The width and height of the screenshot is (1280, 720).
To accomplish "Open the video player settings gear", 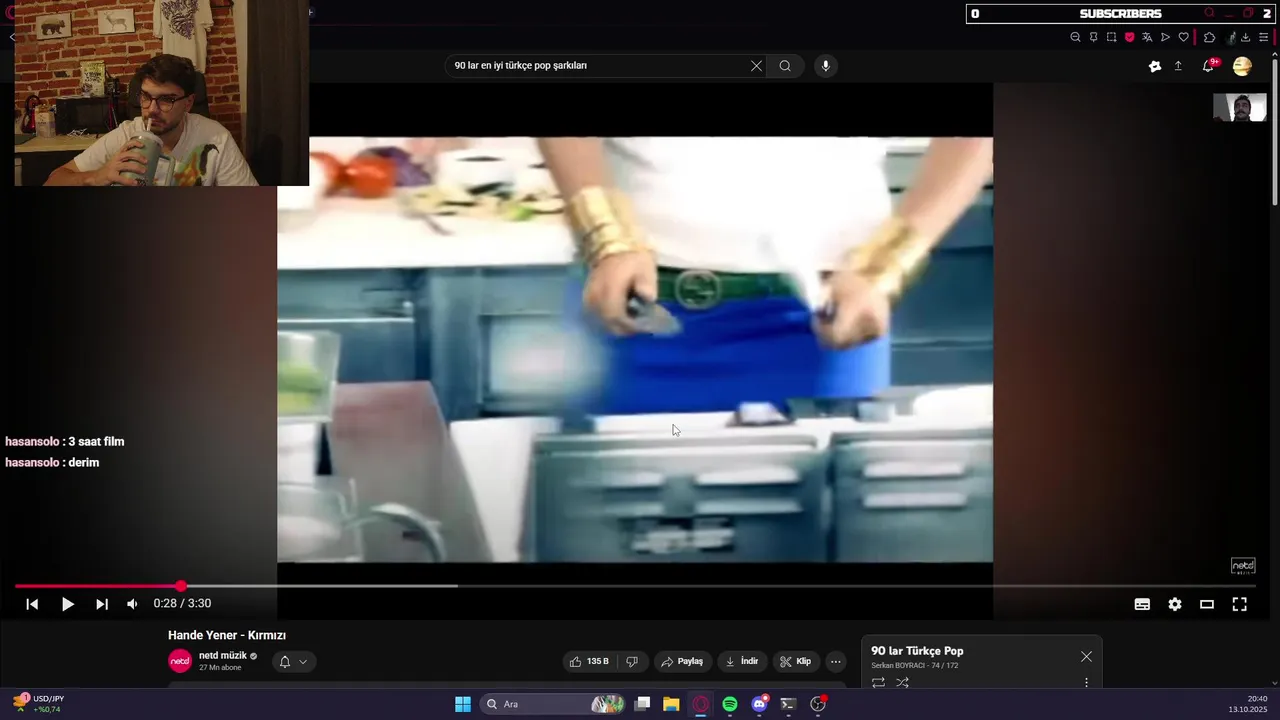I will pos(1175,604).
